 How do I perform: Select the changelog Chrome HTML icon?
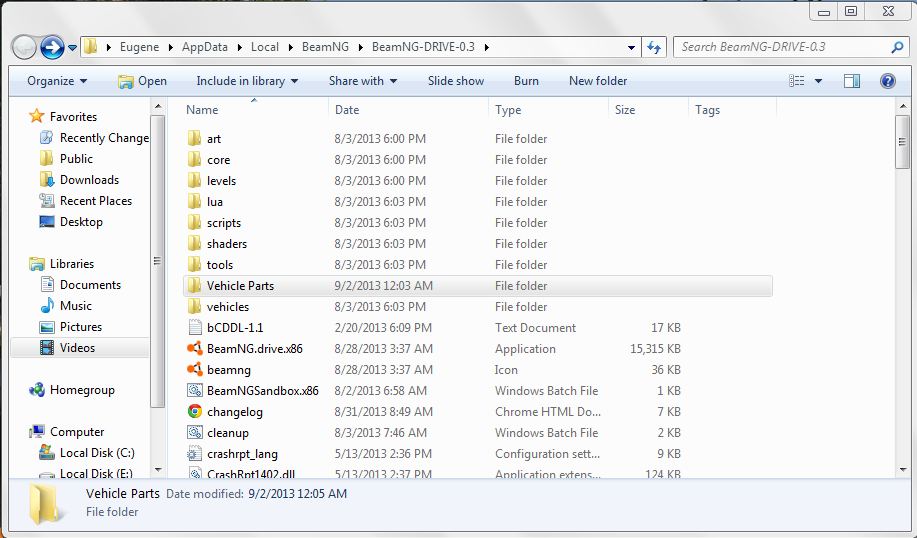click(195, 412)
